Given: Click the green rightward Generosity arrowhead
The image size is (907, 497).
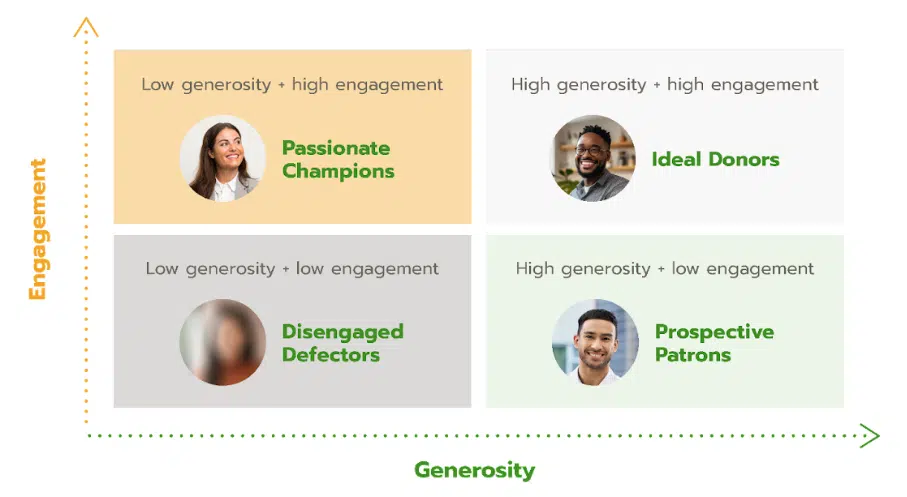Looking at the screenshot, I should [x=870, y=436].
